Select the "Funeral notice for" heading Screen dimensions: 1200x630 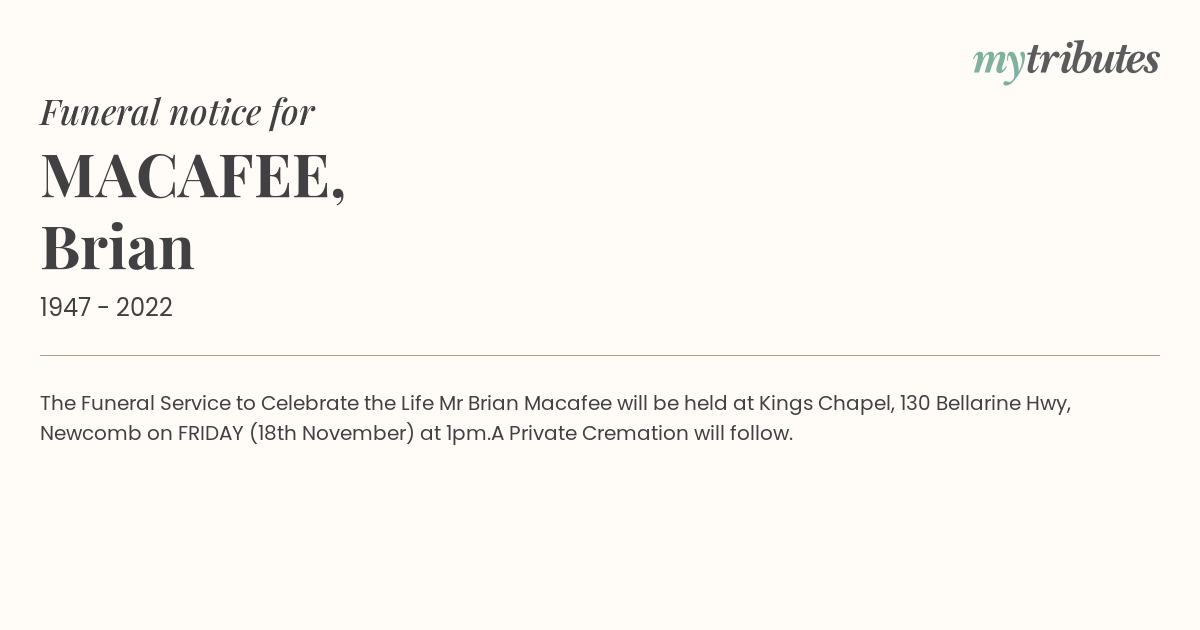pos(178,112)
